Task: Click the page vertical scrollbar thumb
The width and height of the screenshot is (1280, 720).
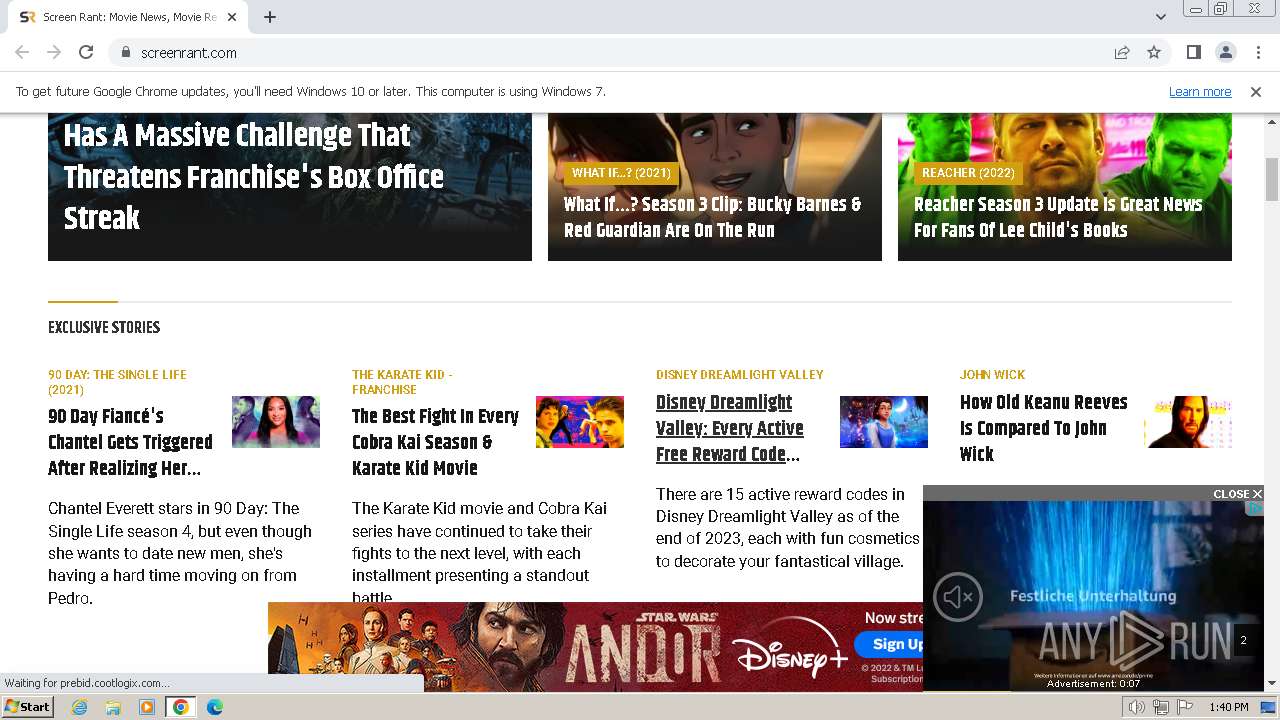Action: point(1272,178)
